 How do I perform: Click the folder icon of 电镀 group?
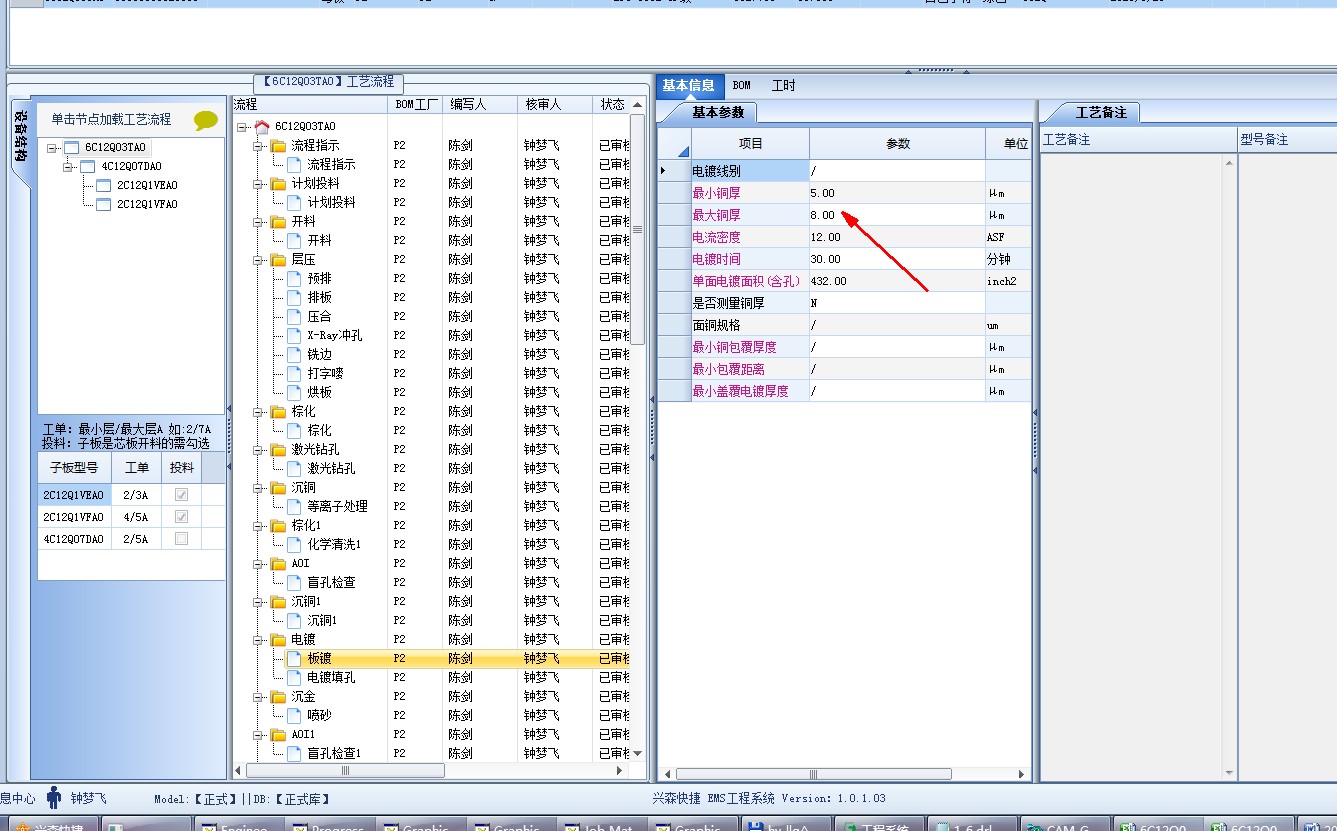278,639
